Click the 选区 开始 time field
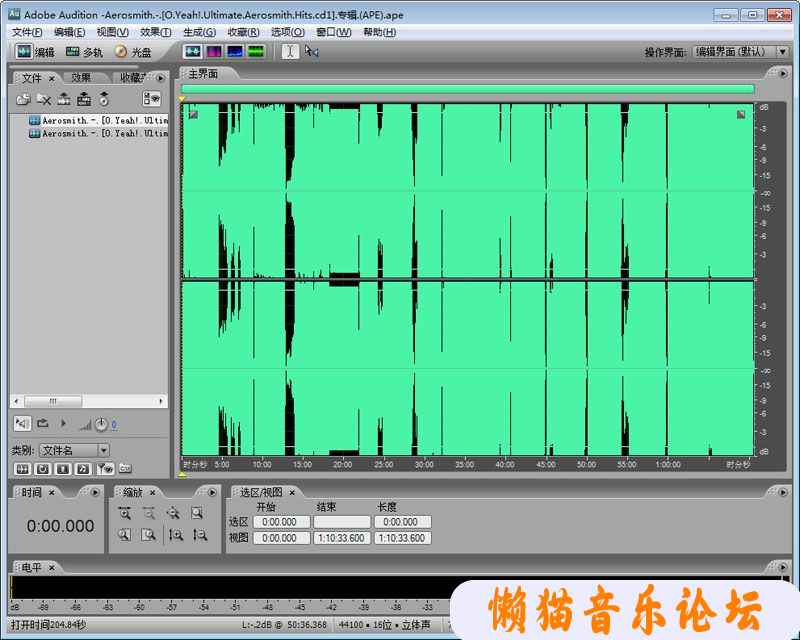Image resolution: width=800 pixels, height=640 pixels. tap(282, 522)
